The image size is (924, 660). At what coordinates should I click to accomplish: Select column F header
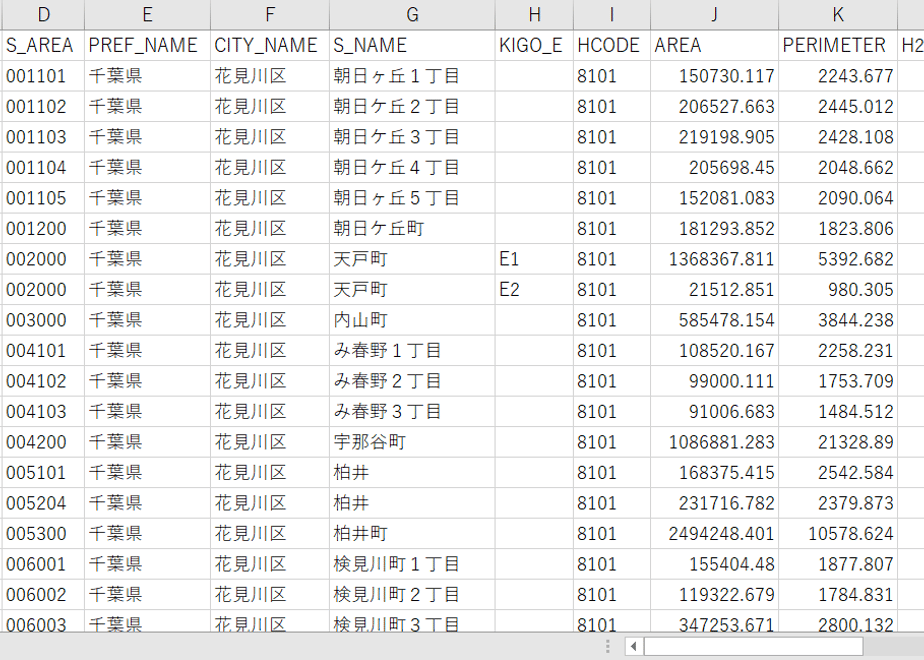point(270,14)
